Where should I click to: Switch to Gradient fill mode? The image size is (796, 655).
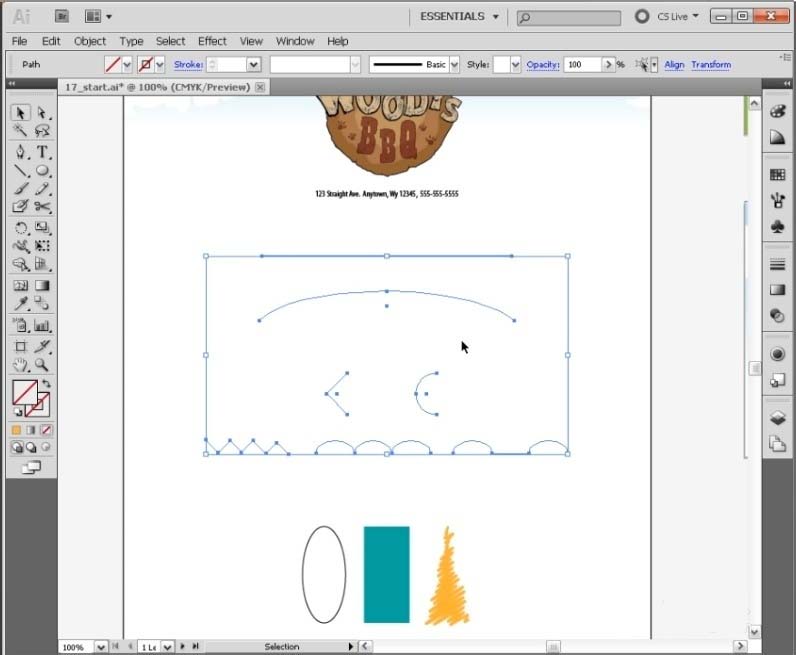31,430
